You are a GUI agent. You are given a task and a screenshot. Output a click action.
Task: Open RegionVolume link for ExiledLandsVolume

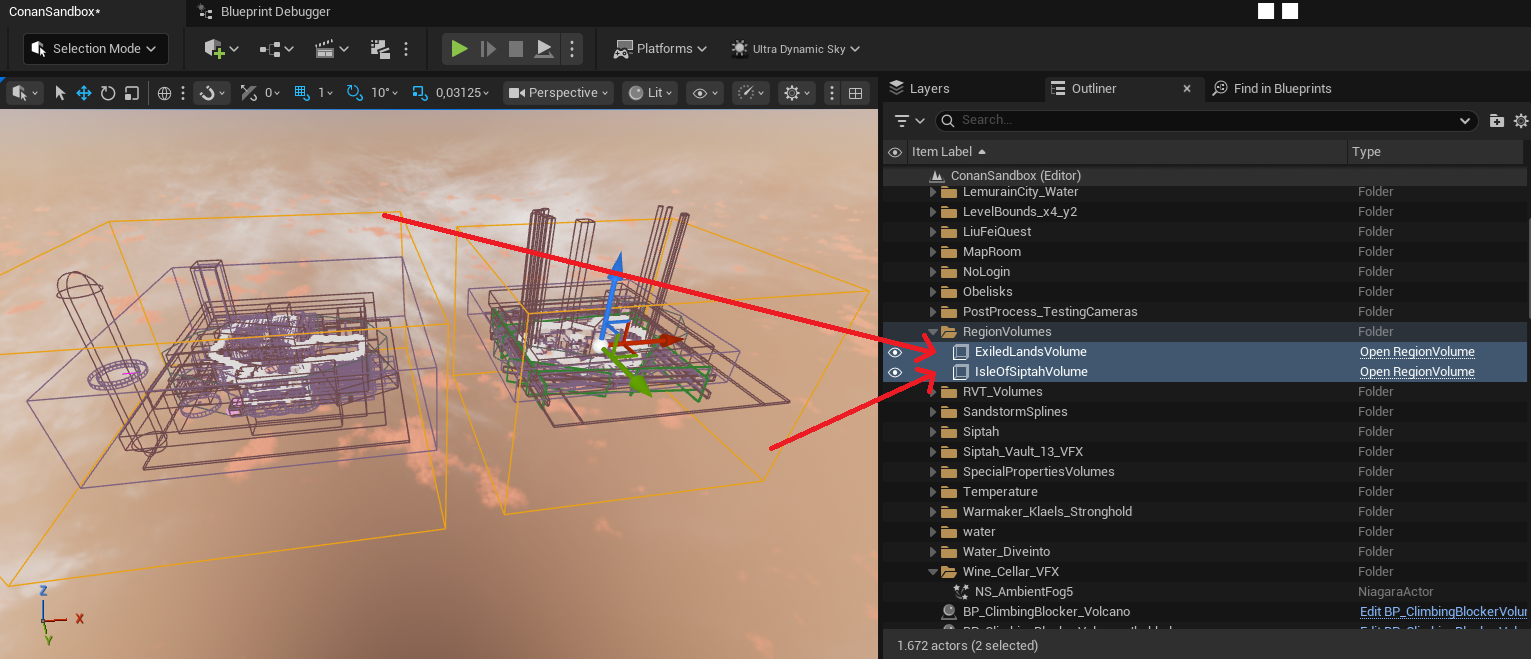point(1417,352)
